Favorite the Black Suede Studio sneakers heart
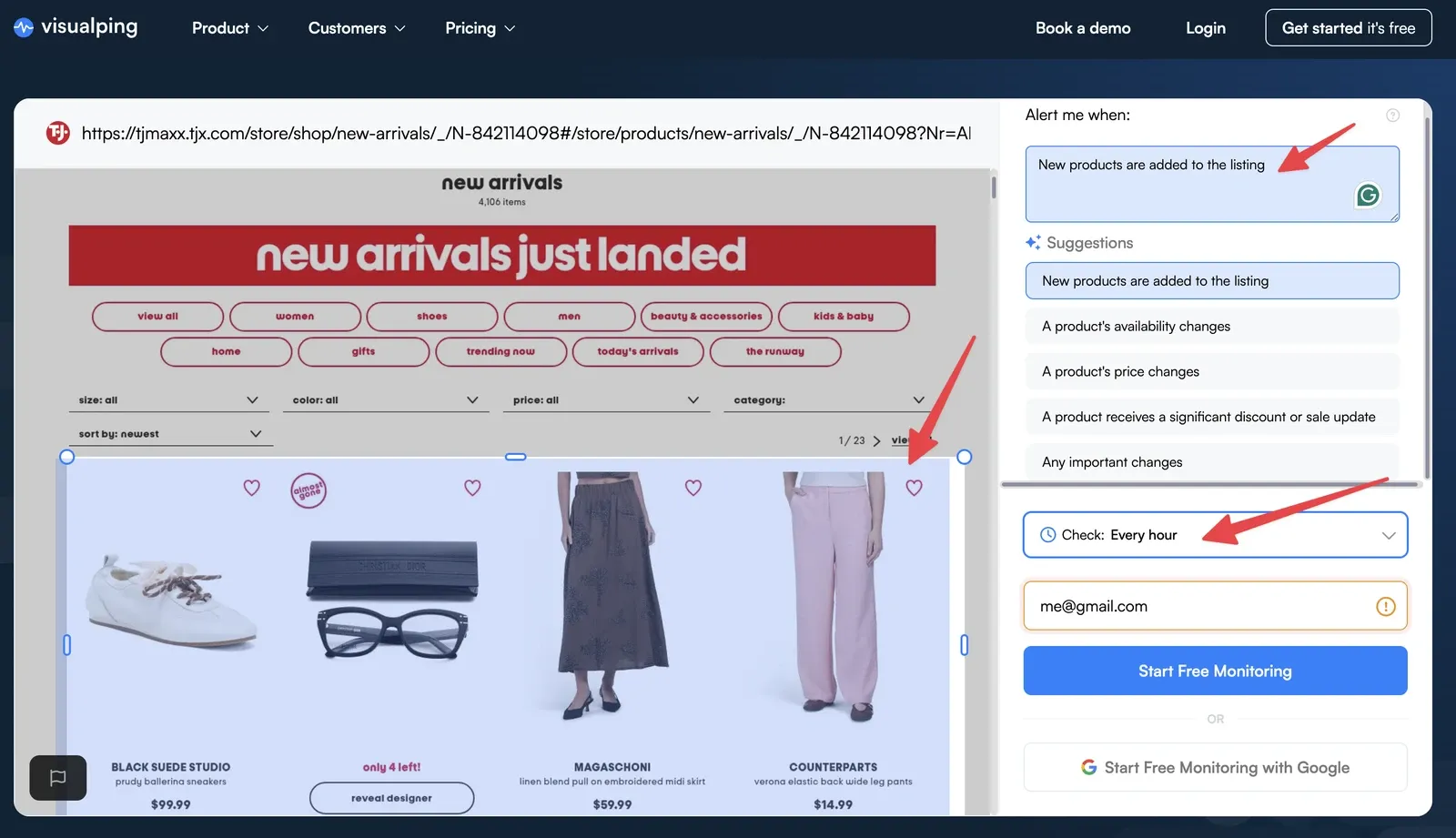 (252, 488)
